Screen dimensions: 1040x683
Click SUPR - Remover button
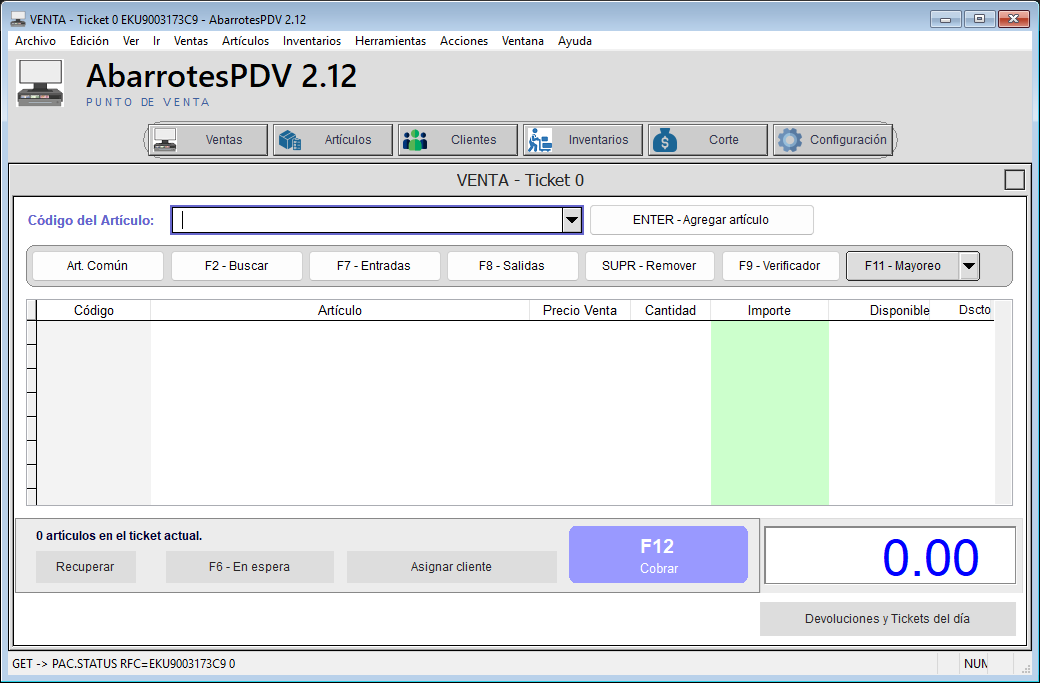coord(649,266)
